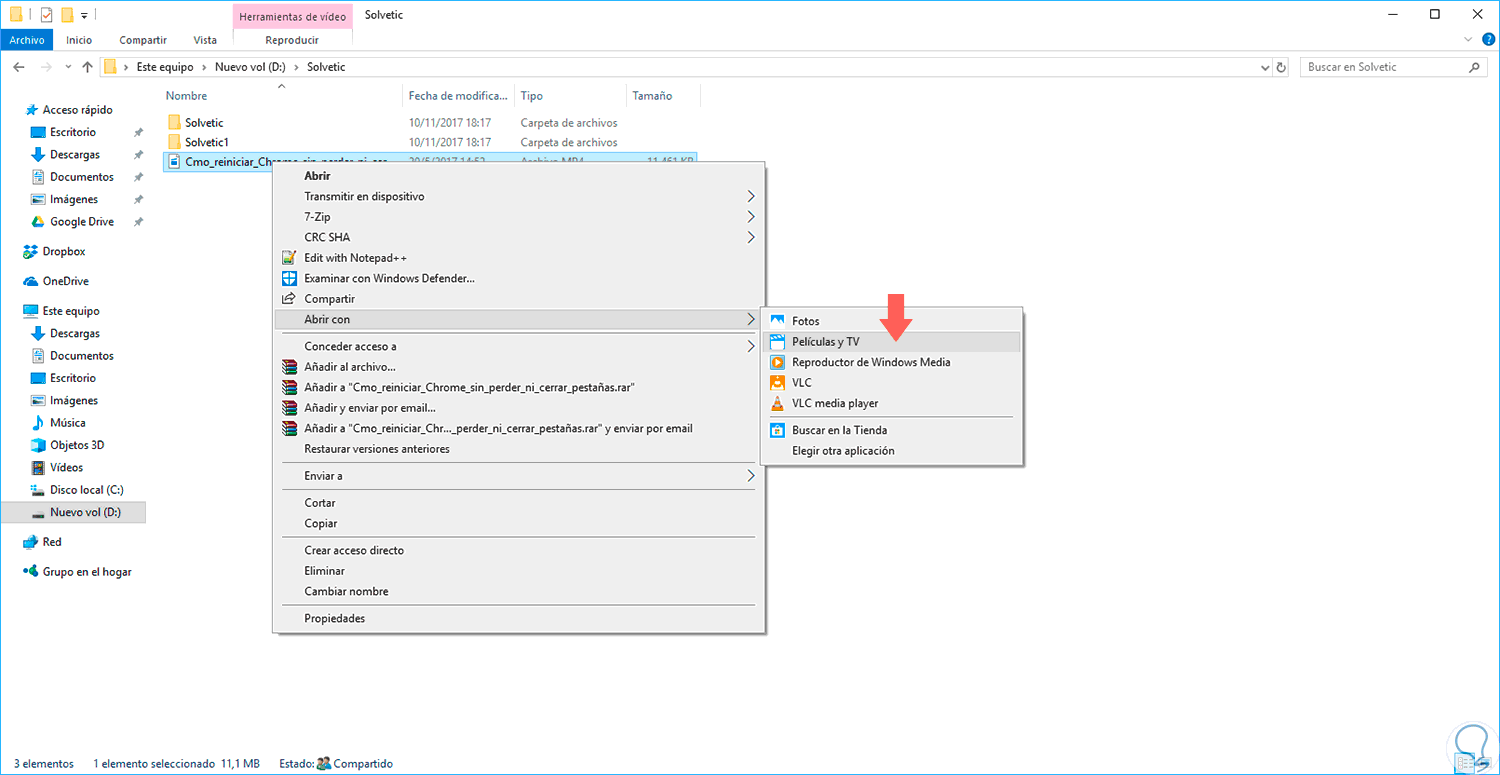Click Elegir otra aplicación option
This screenshot has height=775, width=1500.
click(843, 451)
